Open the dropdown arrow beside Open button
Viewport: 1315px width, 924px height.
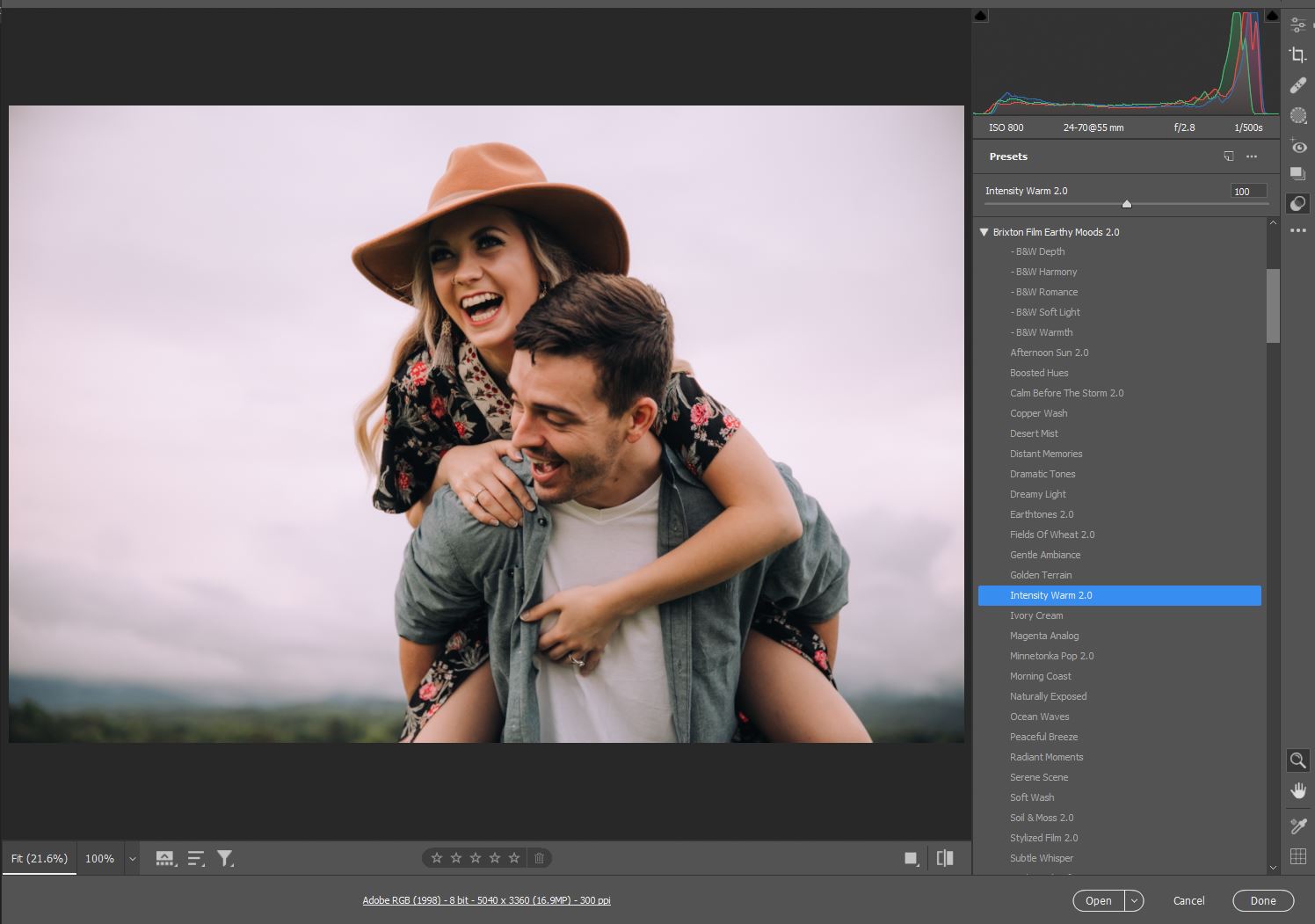pyautogui.click(x=1134, y=900)
